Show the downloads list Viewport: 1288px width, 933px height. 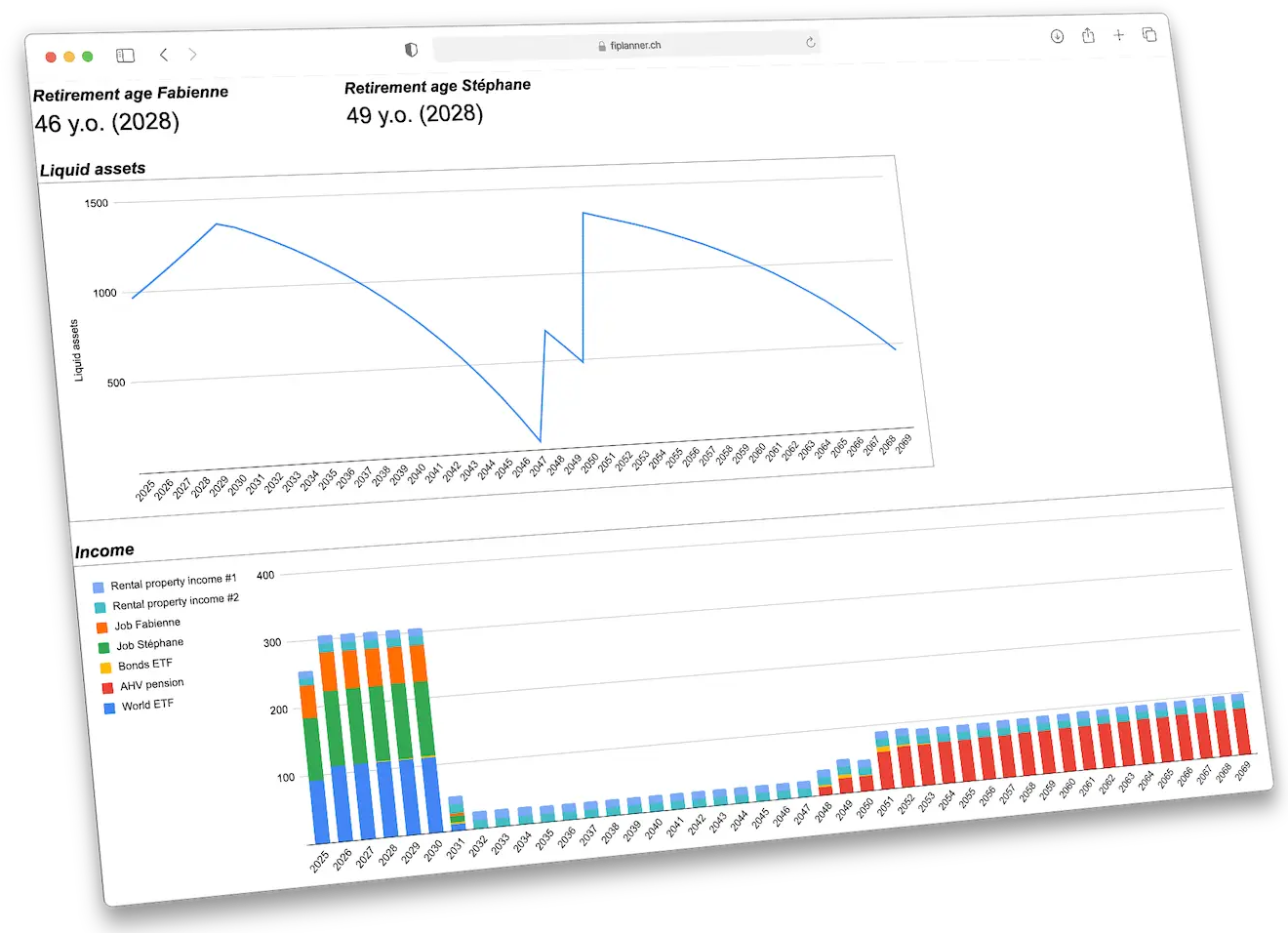click(x=1057, y=36)
